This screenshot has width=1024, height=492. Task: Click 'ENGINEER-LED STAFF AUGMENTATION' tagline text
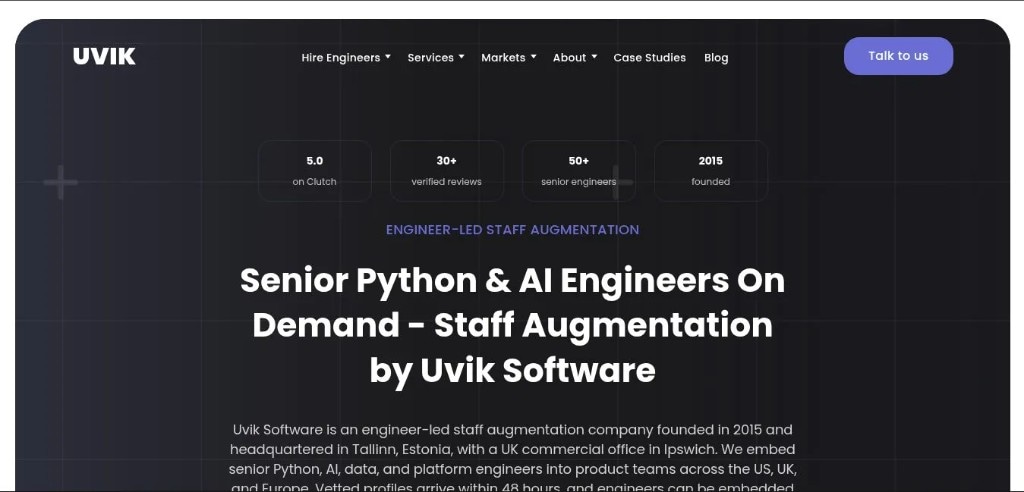(x=512, y=230)
